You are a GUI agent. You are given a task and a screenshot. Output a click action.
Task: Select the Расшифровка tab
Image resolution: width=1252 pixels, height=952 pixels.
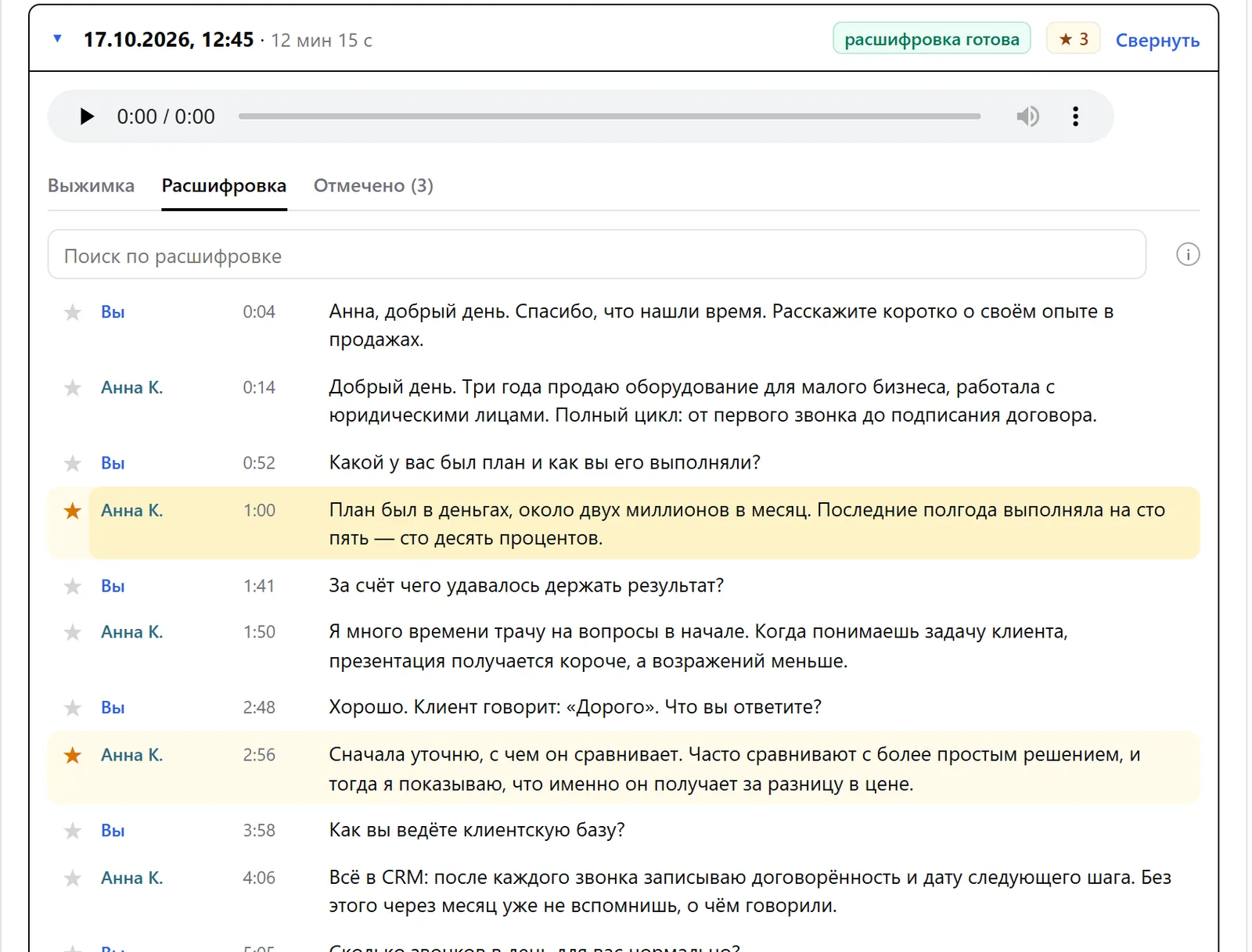click(x=224, y=185)
